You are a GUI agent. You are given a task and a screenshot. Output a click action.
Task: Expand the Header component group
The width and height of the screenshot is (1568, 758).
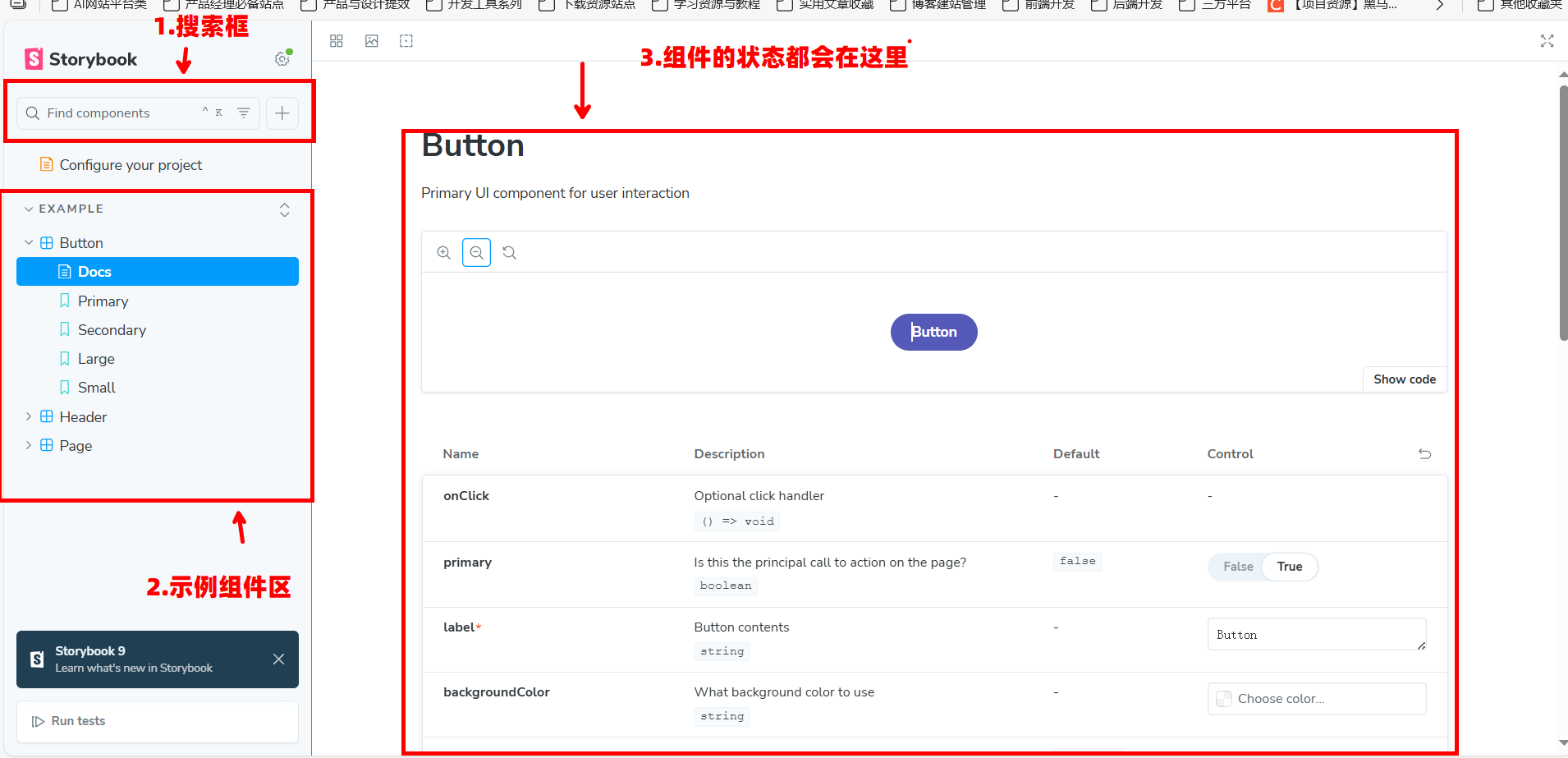click(29, 417)
